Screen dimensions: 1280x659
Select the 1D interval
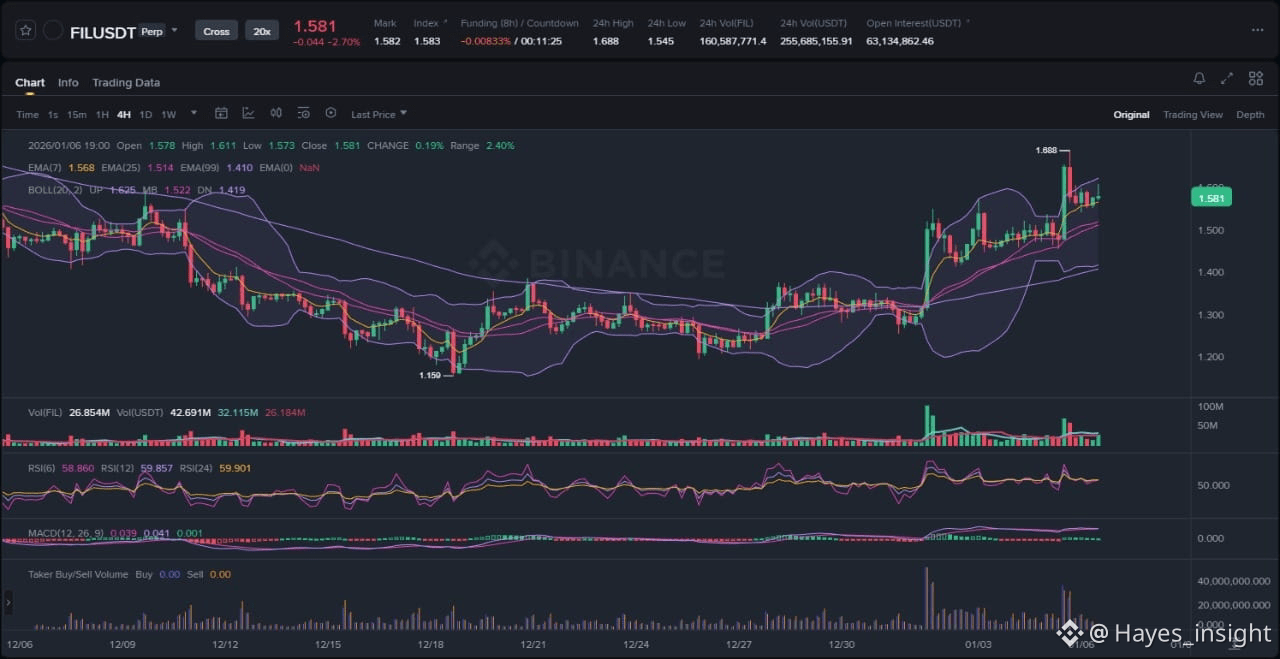click(x=146, y=114)
